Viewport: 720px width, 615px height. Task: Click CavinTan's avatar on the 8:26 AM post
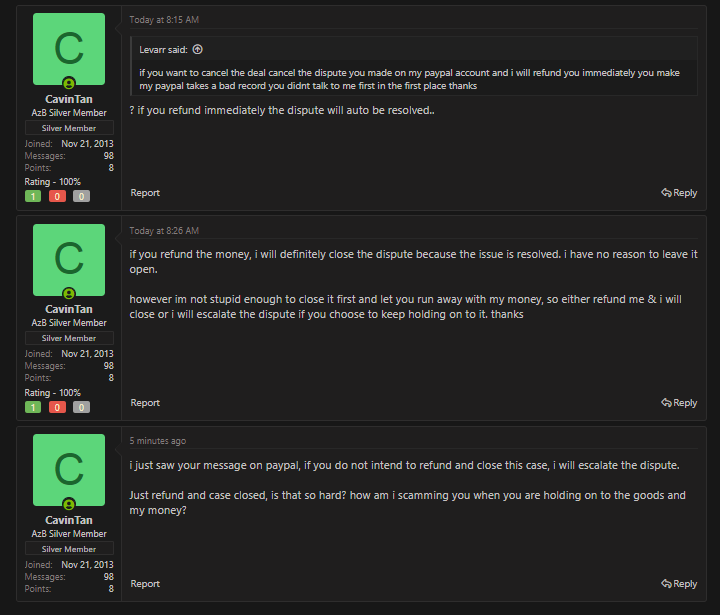(x=69, y=260)
